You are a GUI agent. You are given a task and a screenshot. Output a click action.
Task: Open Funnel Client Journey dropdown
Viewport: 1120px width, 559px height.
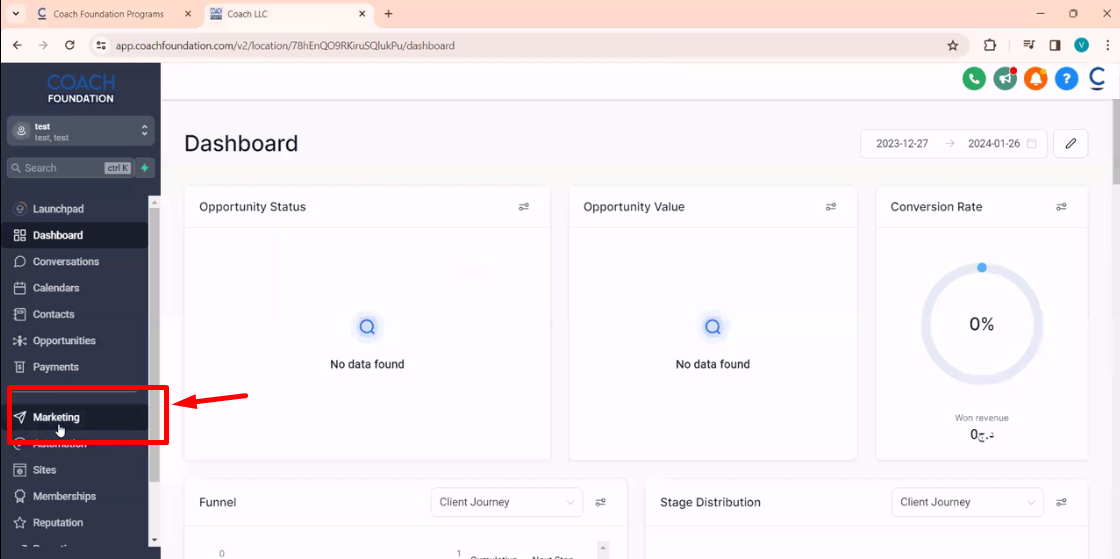506,503
